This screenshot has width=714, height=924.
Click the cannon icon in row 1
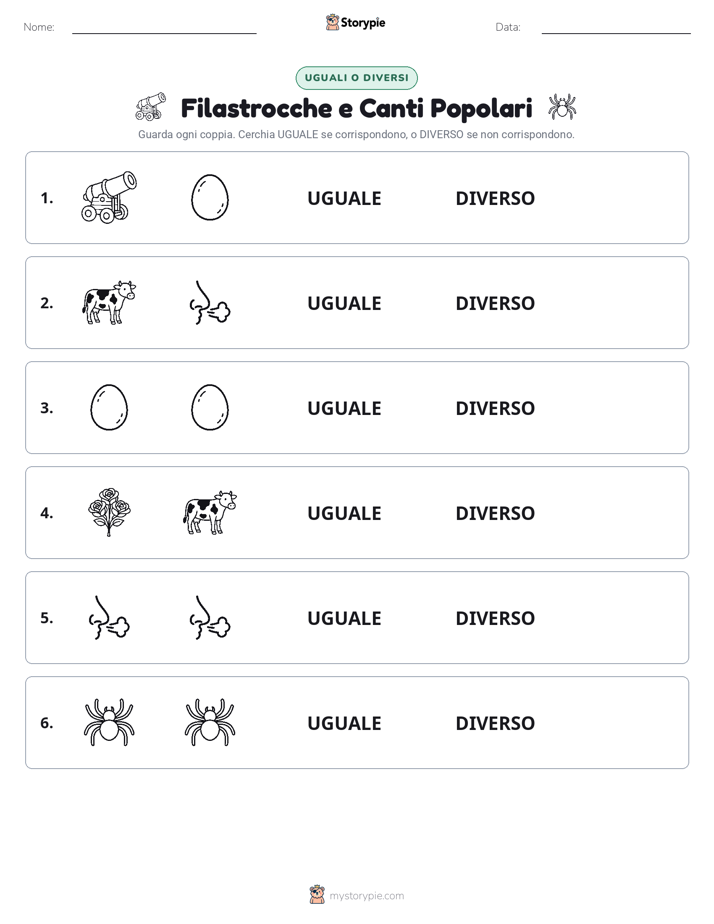[x=109, y=197]
